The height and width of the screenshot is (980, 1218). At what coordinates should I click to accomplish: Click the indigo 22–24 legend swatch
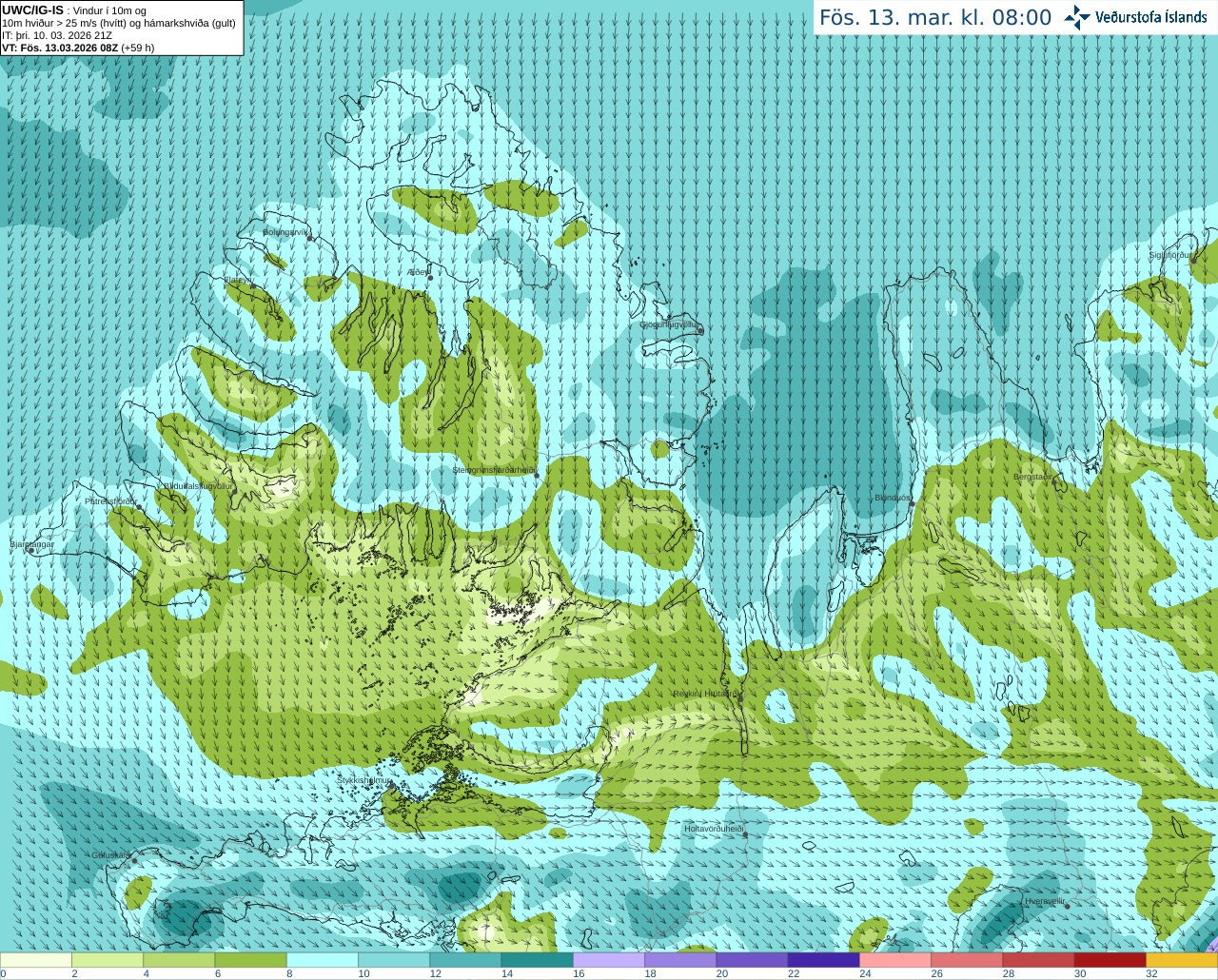[x=823, y=960]
